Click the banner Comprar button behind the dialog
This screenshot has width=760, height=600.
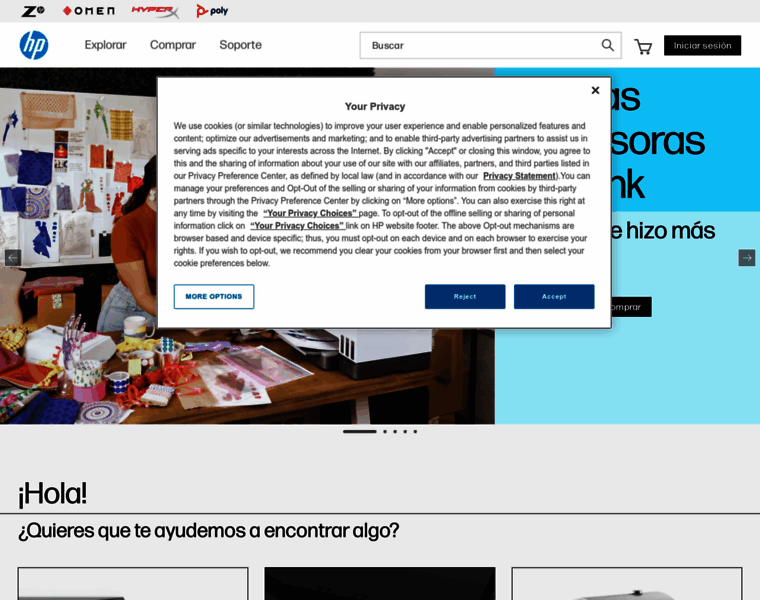(631, 307)
